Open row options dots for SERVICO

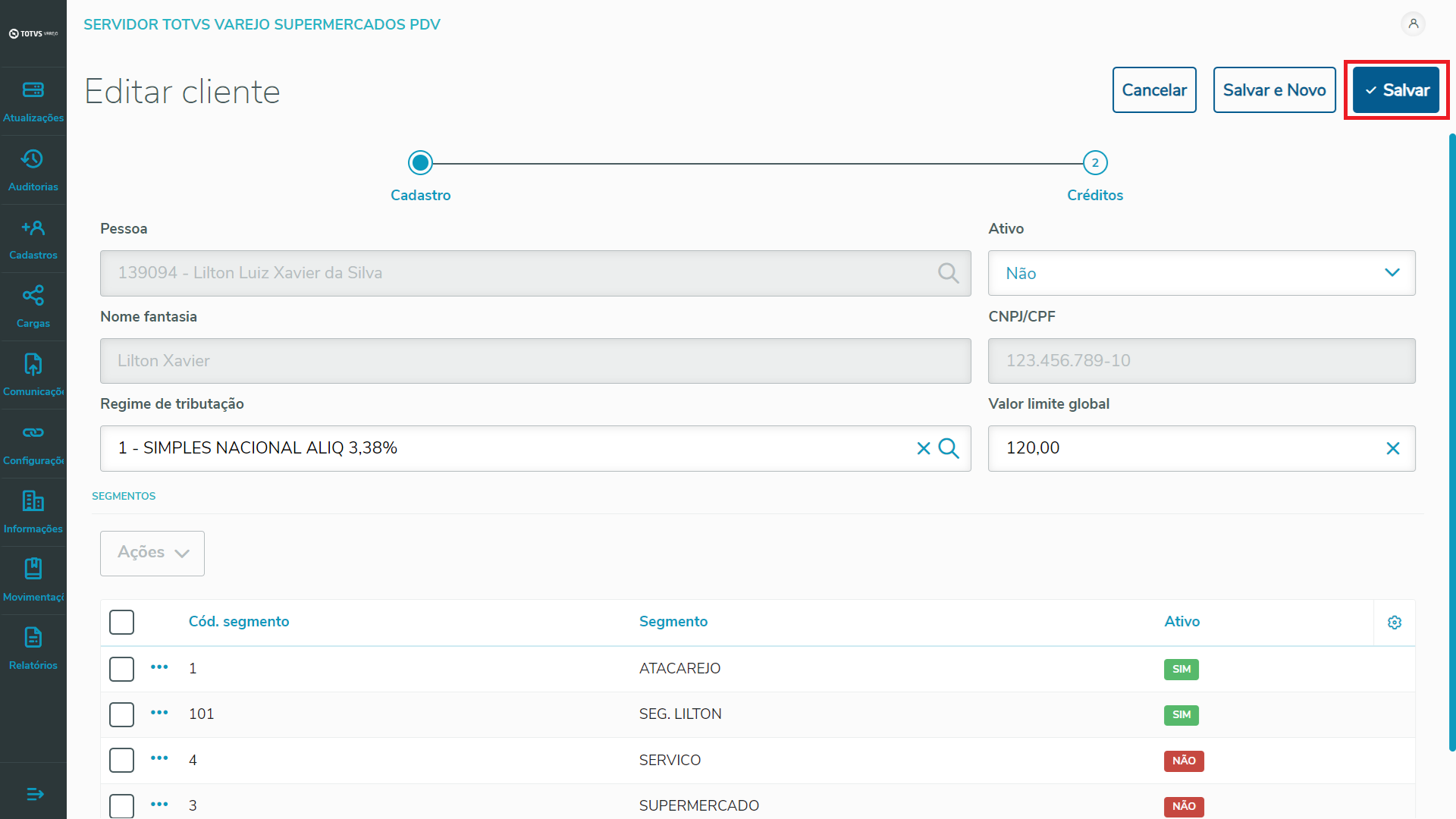click(159, 758)
